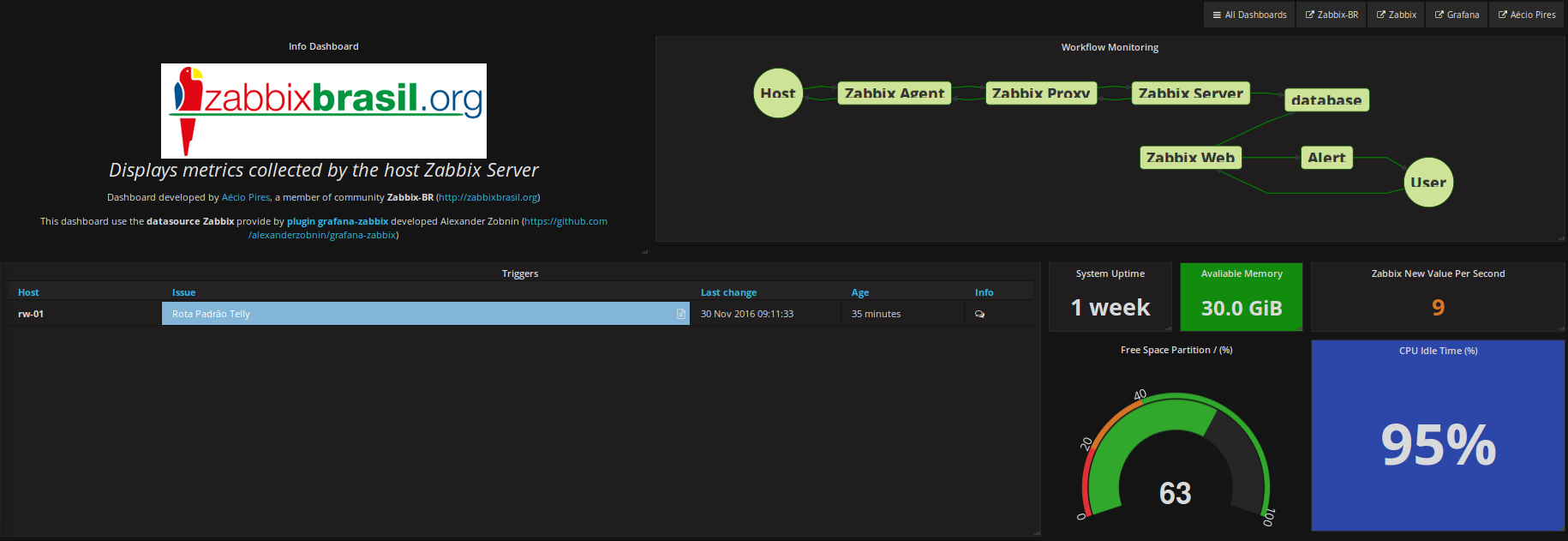
Task: Click the orange value 9
Action: [x=1438, y=307]
